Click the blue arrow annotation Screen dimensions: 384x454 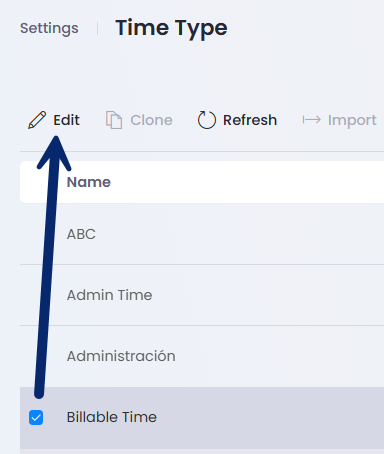point(51,267)
